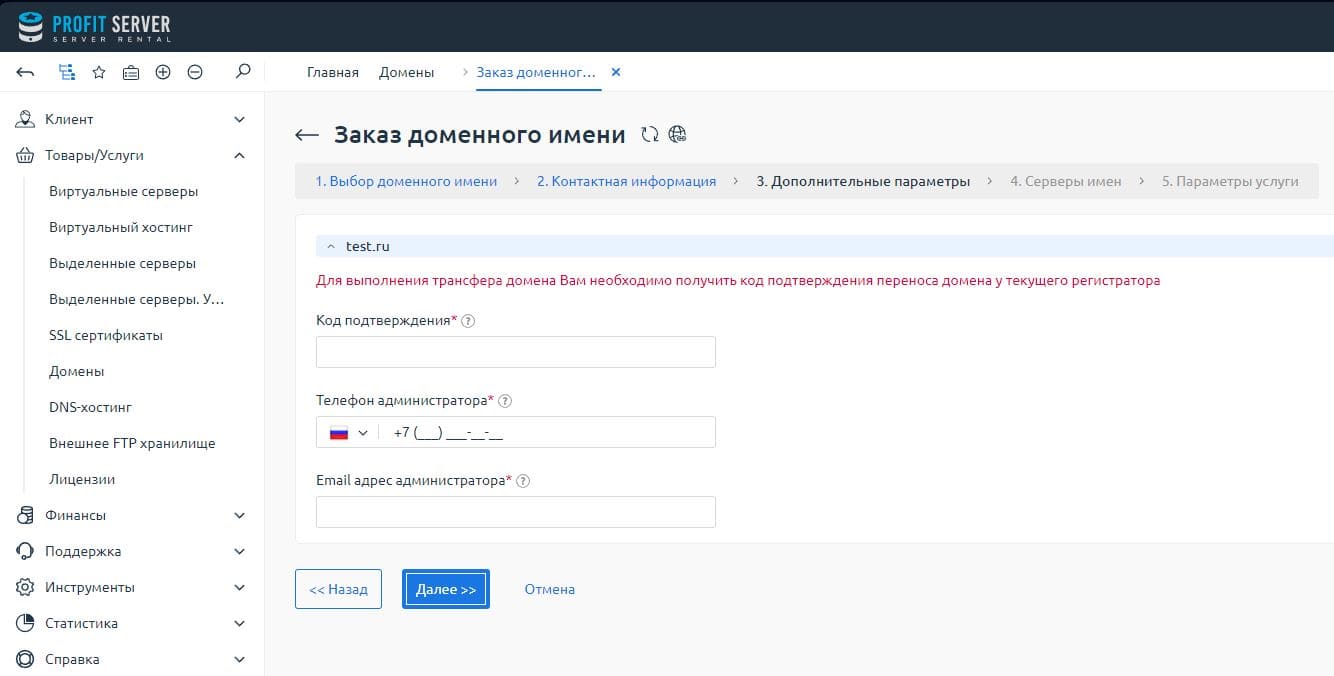Viewport: 1334px width, 676px height.
Task: Click the back arrow beside the page title
Action: click(x=307, y=135)
